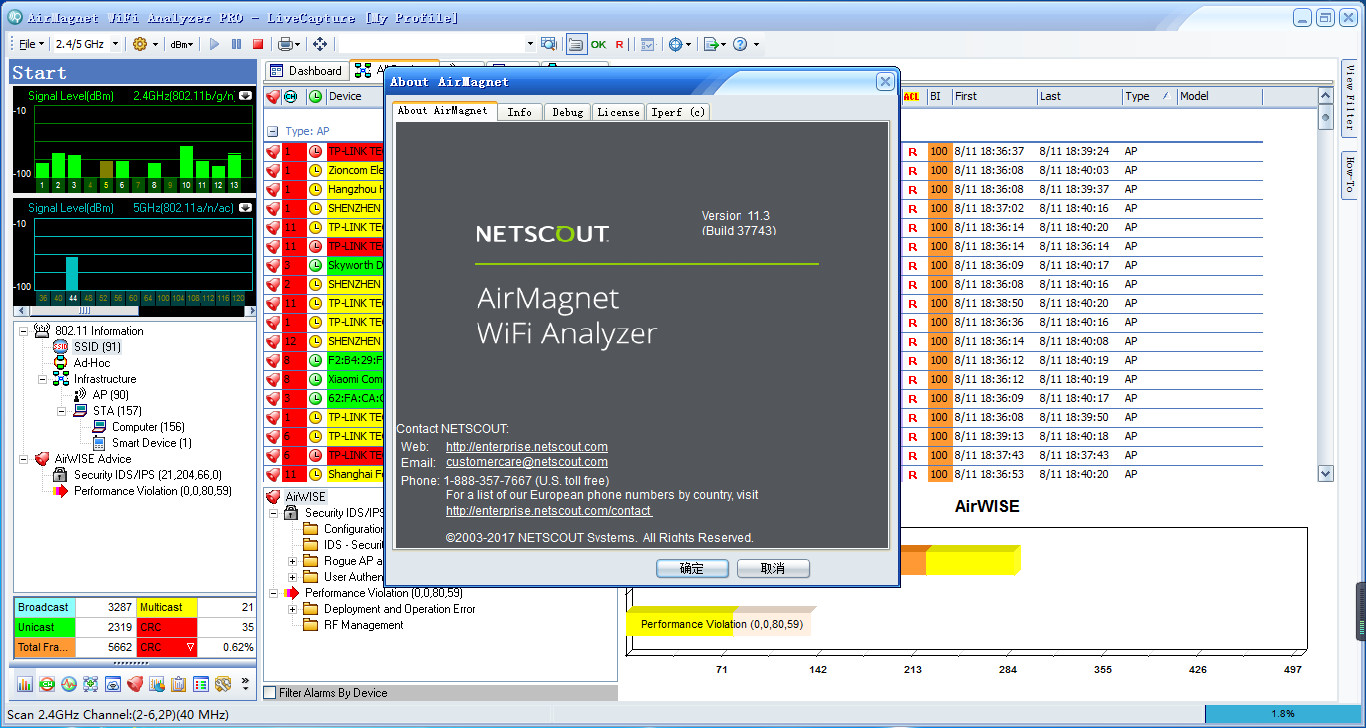This screenshot has width=1366, height=728.
Task: Toggle the green OK filter in toolbar
Action: [598, 44]
